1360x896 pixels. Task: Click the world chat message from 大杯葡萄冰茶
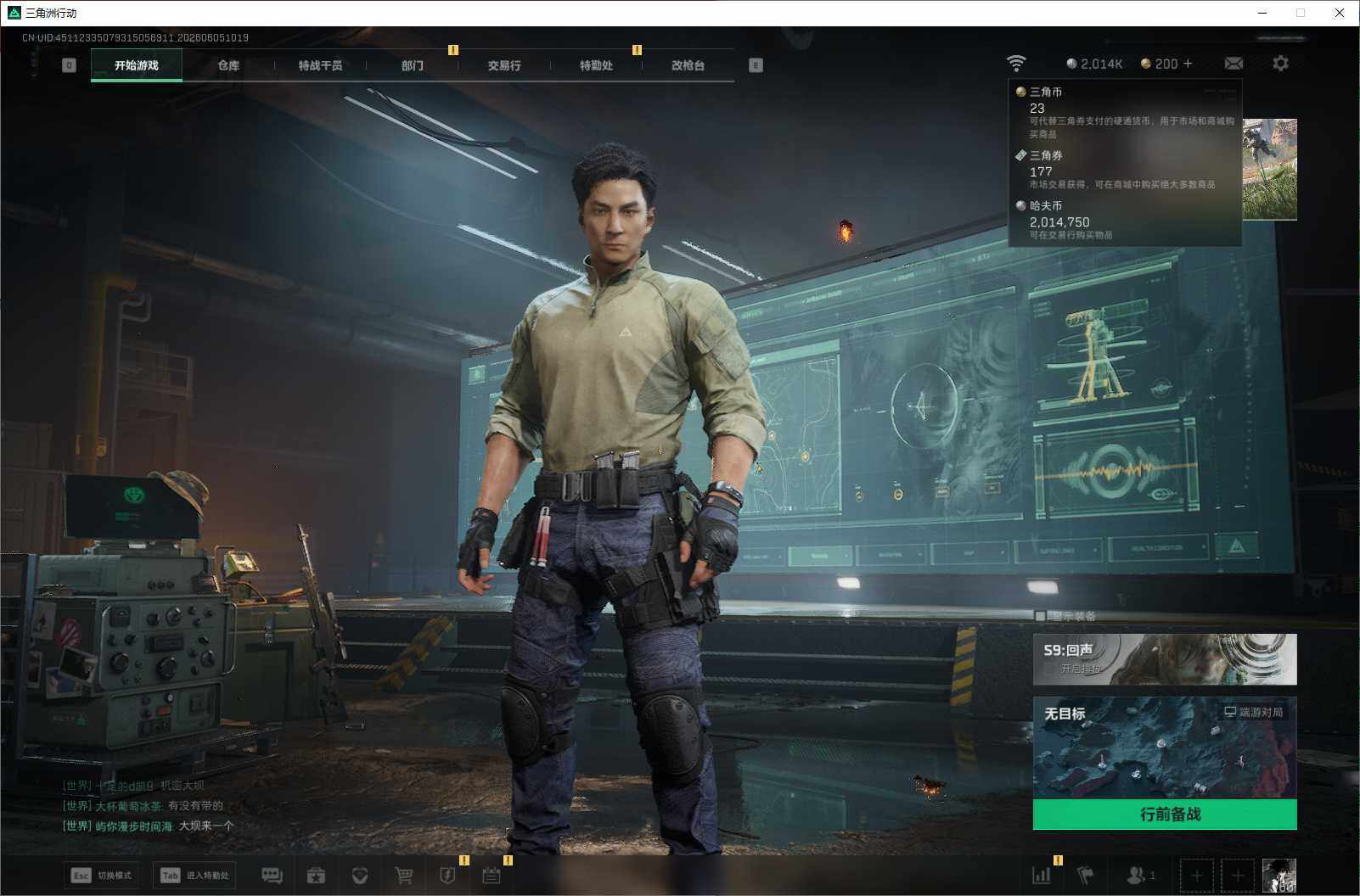(x=143, y=806)
